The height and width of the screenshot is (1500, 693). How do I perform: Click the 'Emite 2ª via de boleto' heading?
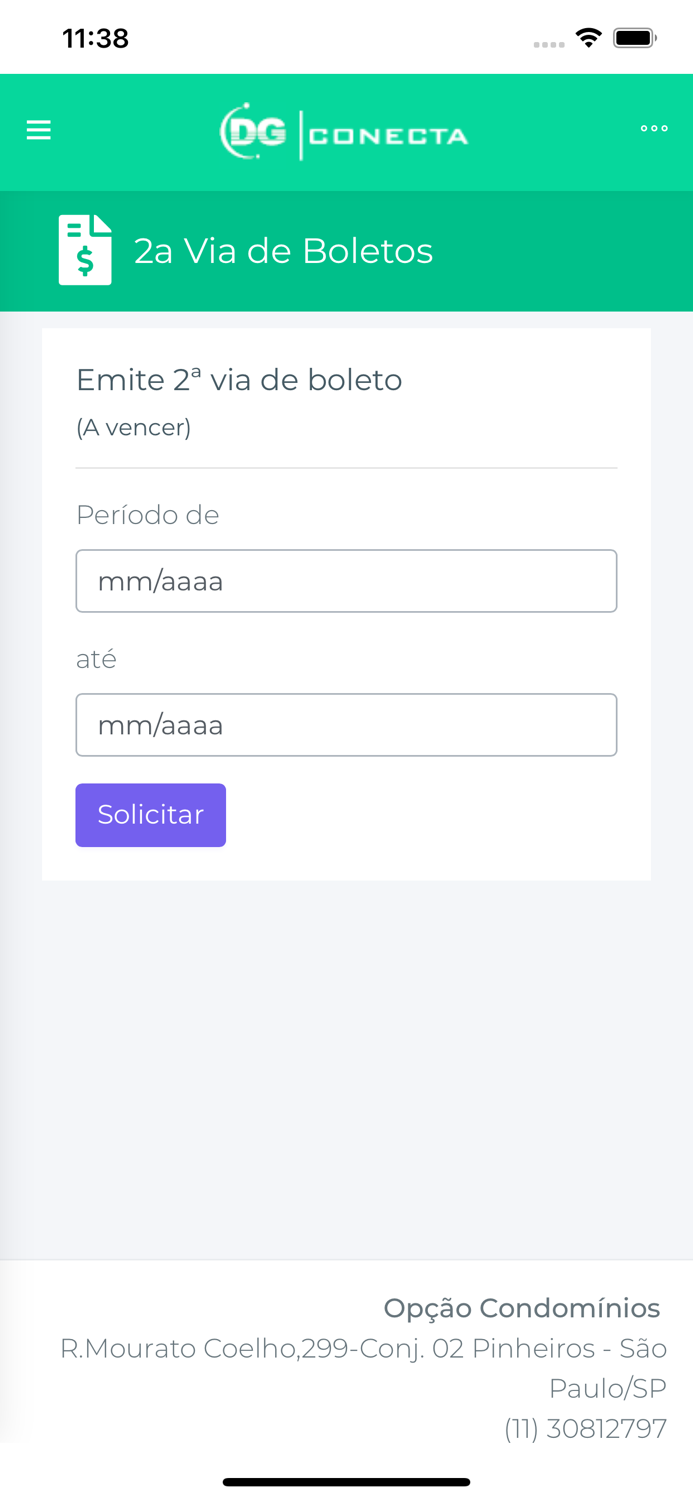239,380
